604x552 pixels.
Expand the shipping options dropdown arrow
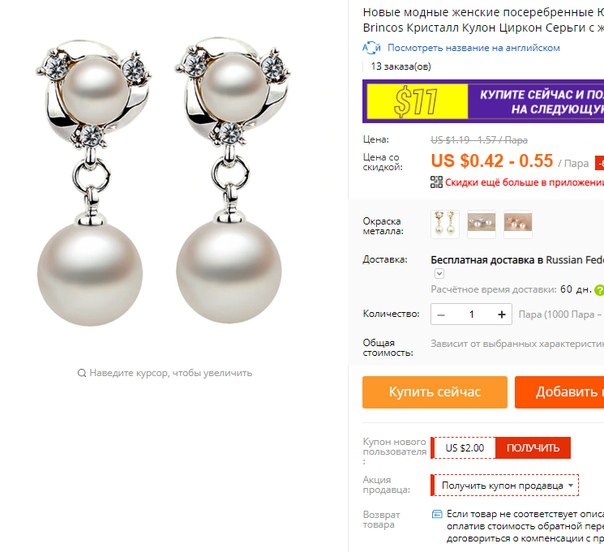(x=439, y=273)
